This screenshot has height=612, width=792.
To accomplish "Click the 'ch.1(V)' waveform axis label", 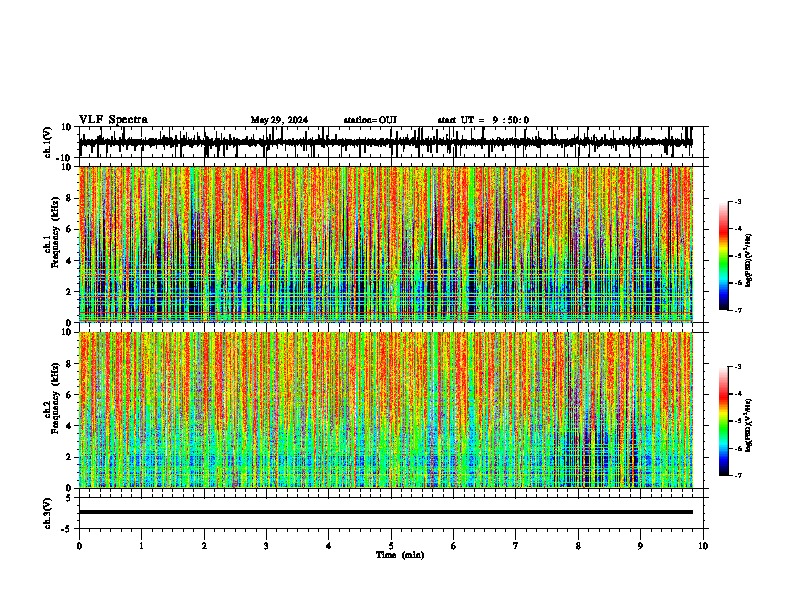I will pyautogui.click(x=48, y=142).
